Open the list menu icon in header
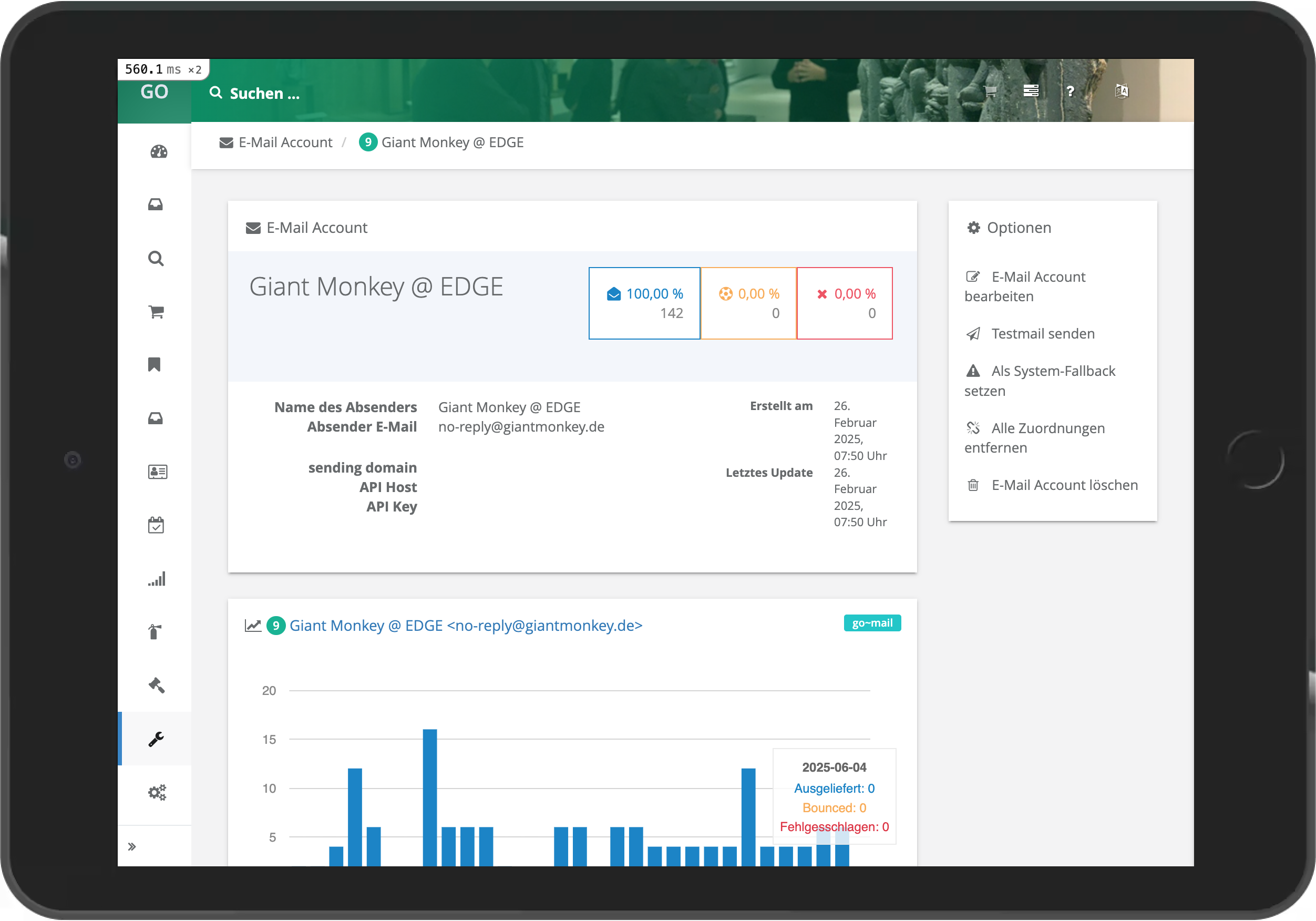The height and width of the screenshot is (921, 1316). tap(1031, 90)
